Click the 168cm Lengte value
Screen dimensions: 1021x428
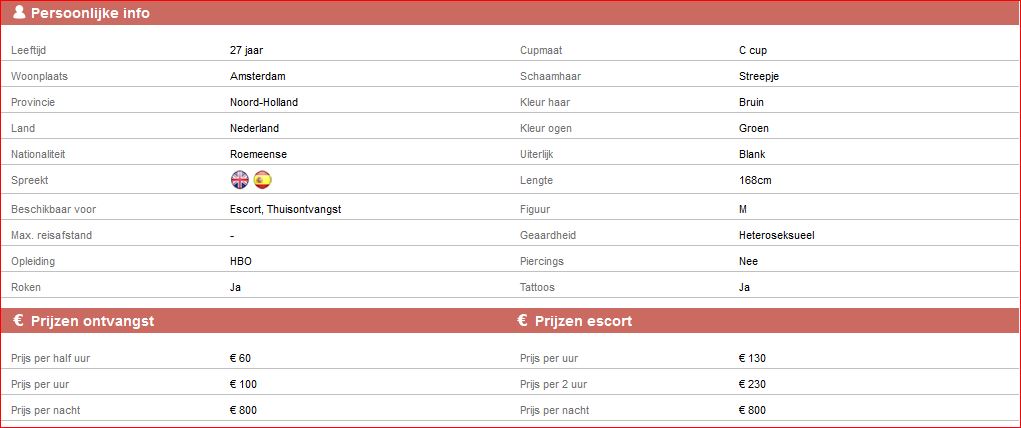coord(755,180)
